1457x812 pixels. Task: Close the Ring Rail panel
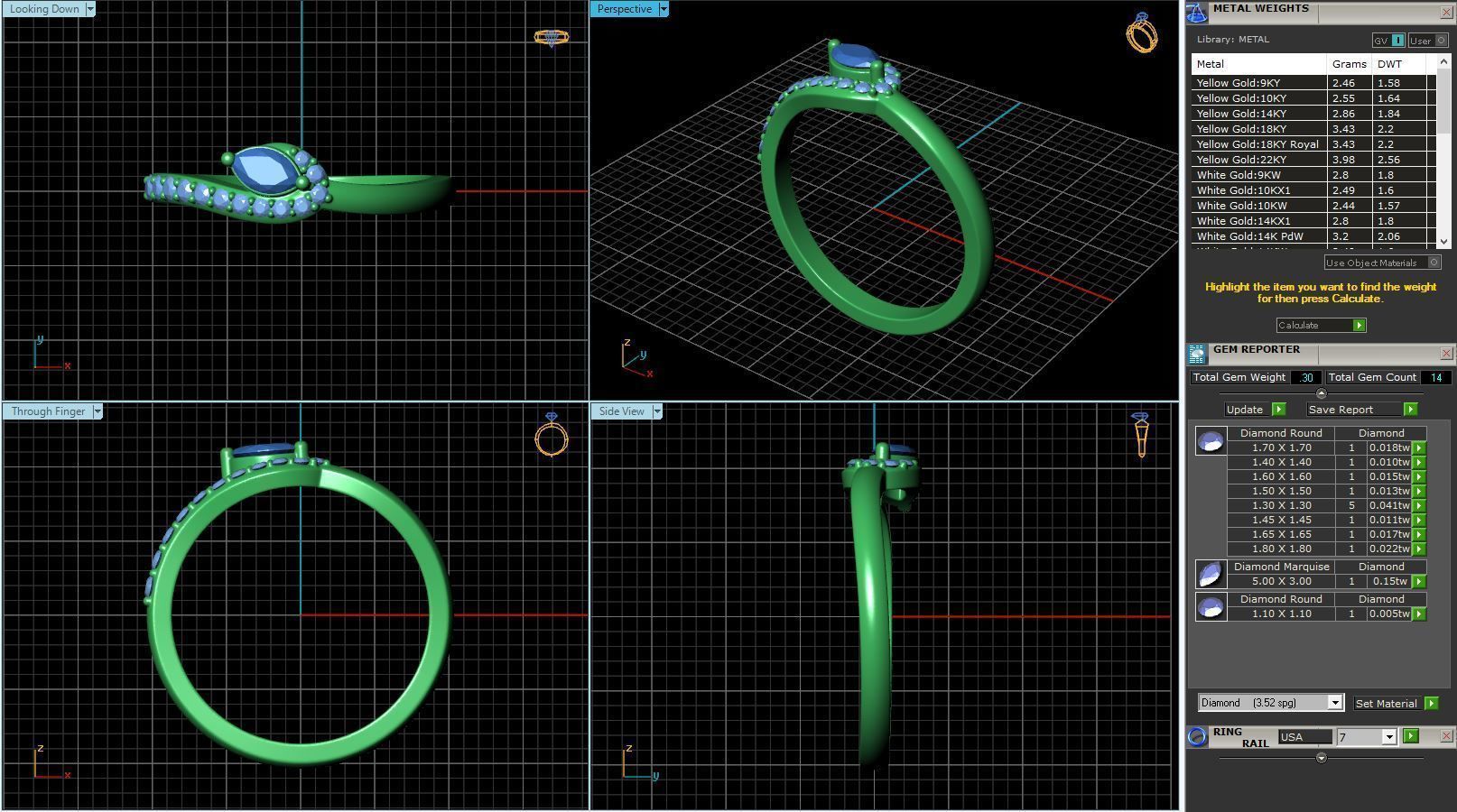[1446, 736]
